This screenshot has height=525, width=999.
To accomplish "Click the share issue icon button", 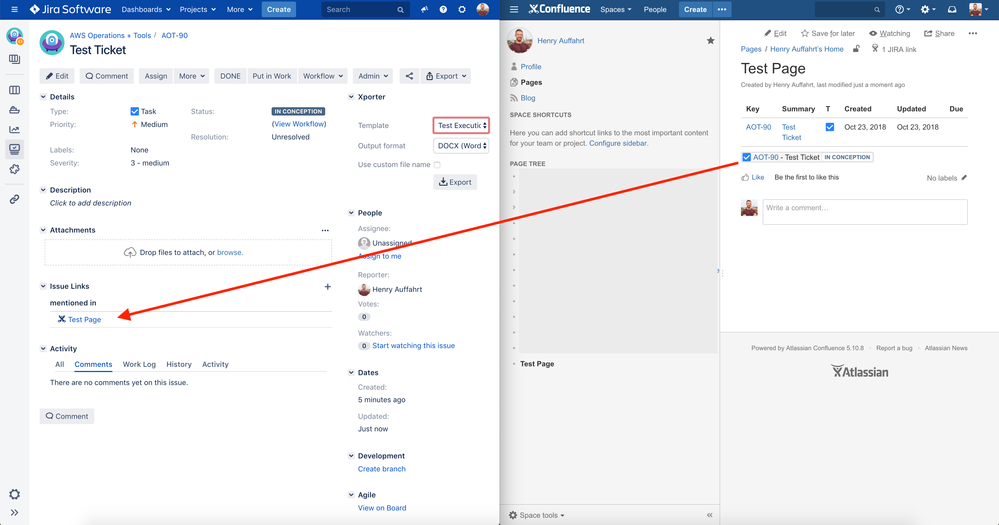I will pyautogui.click(x=409, y=76).
